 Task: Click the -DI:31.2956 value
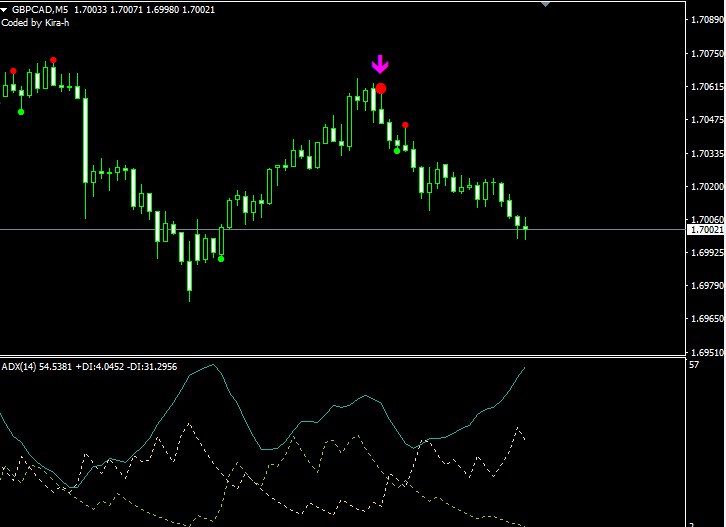click(x=152, y=367)
